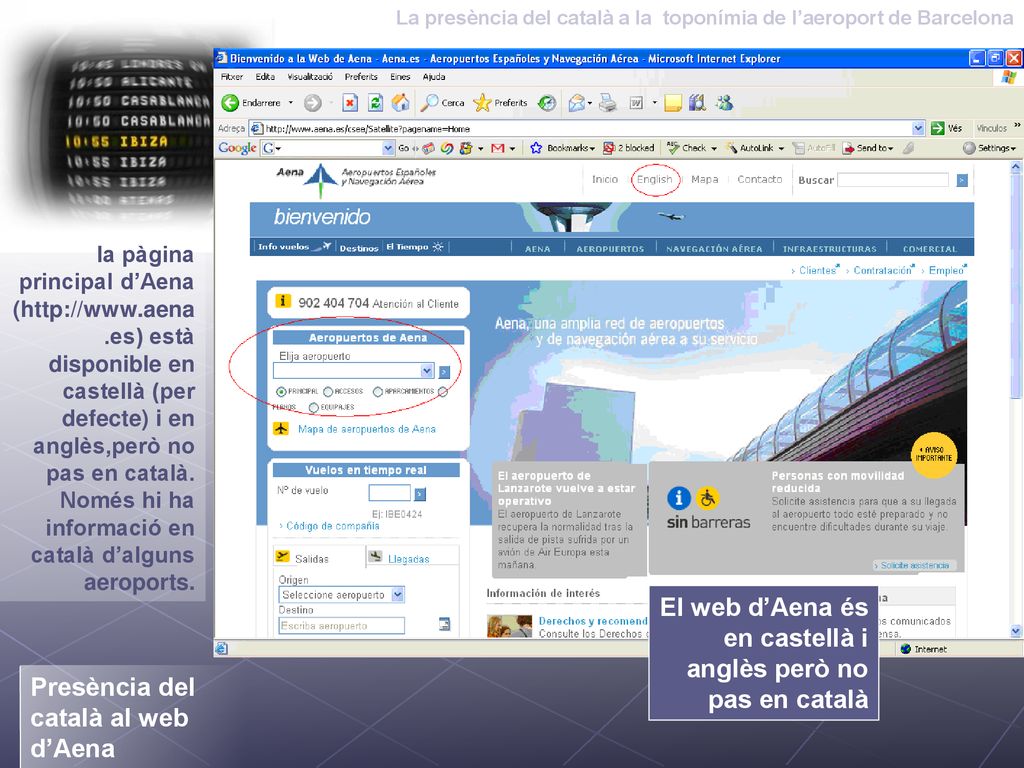Open Cerca search tool
The image size is (1024, 768).
[x=442, y=103]
